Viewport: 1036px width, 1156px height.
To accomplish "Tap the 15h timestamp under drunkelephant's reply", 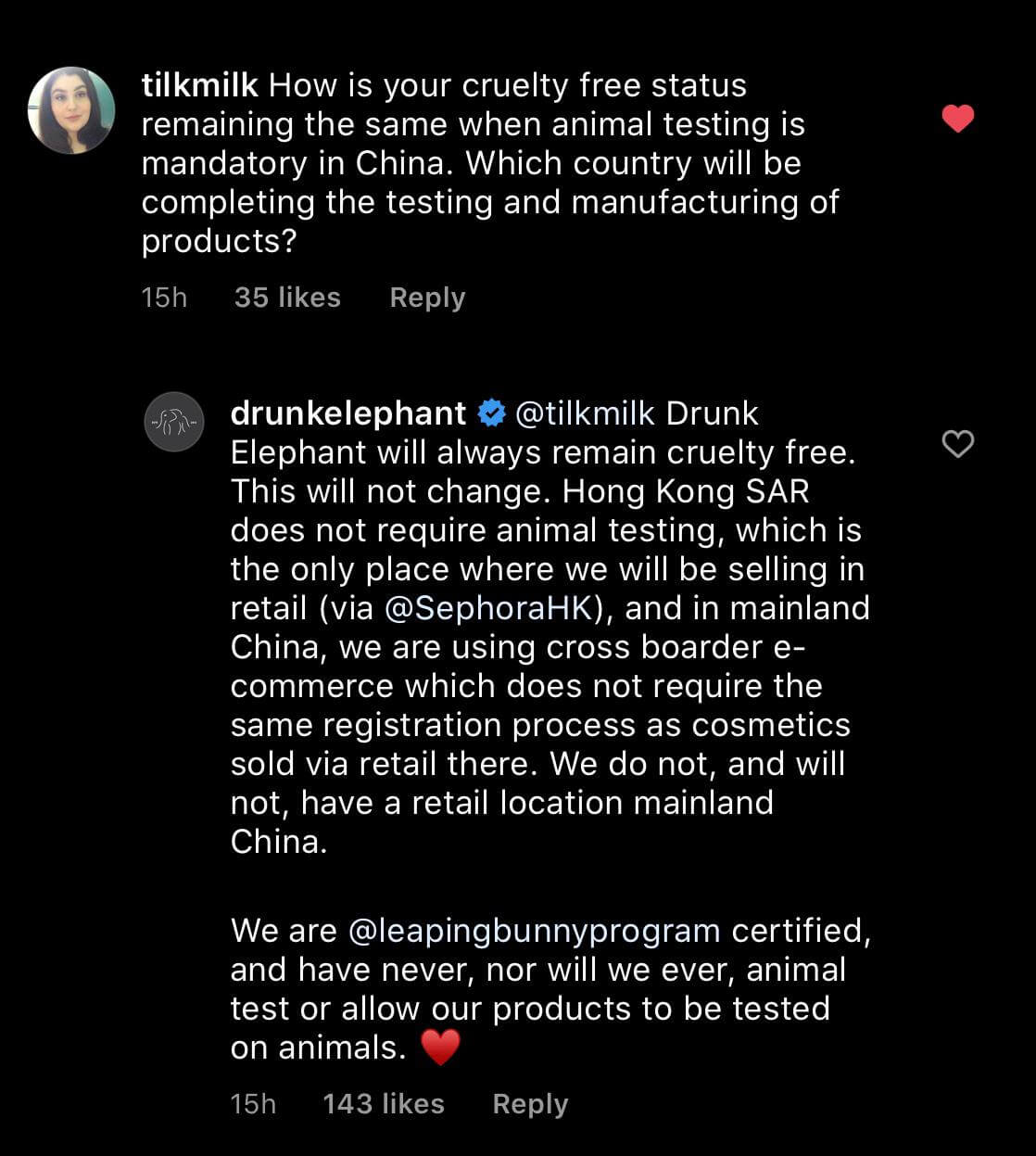I will [x=253, y=1104].
